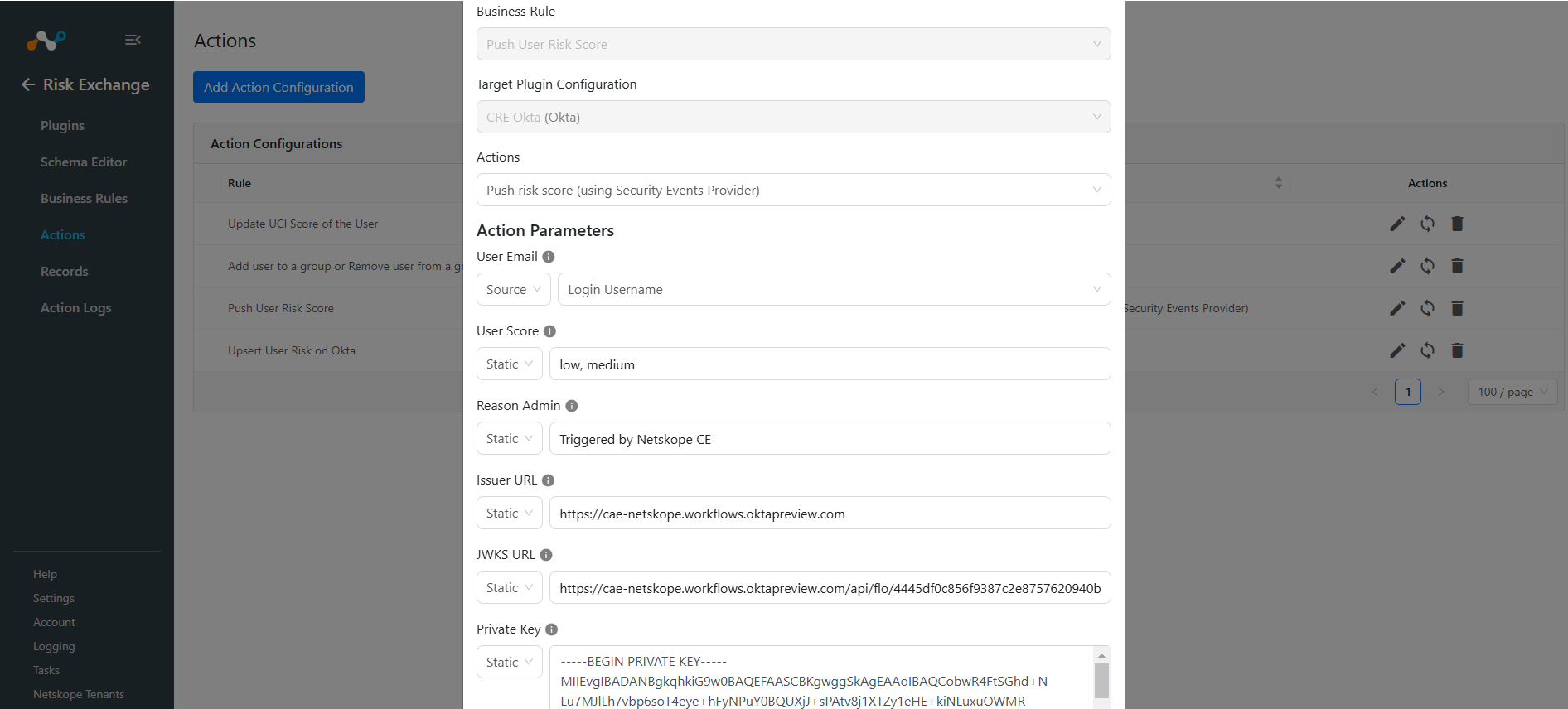
Task: Click the Private Key info icon
Action: click(552, 629)
